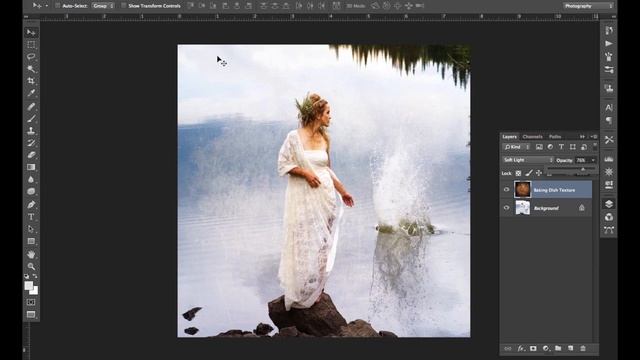The image size is (640, 360).
Task: Select the Eyedropper tool
Action: (x=31, y=93)
